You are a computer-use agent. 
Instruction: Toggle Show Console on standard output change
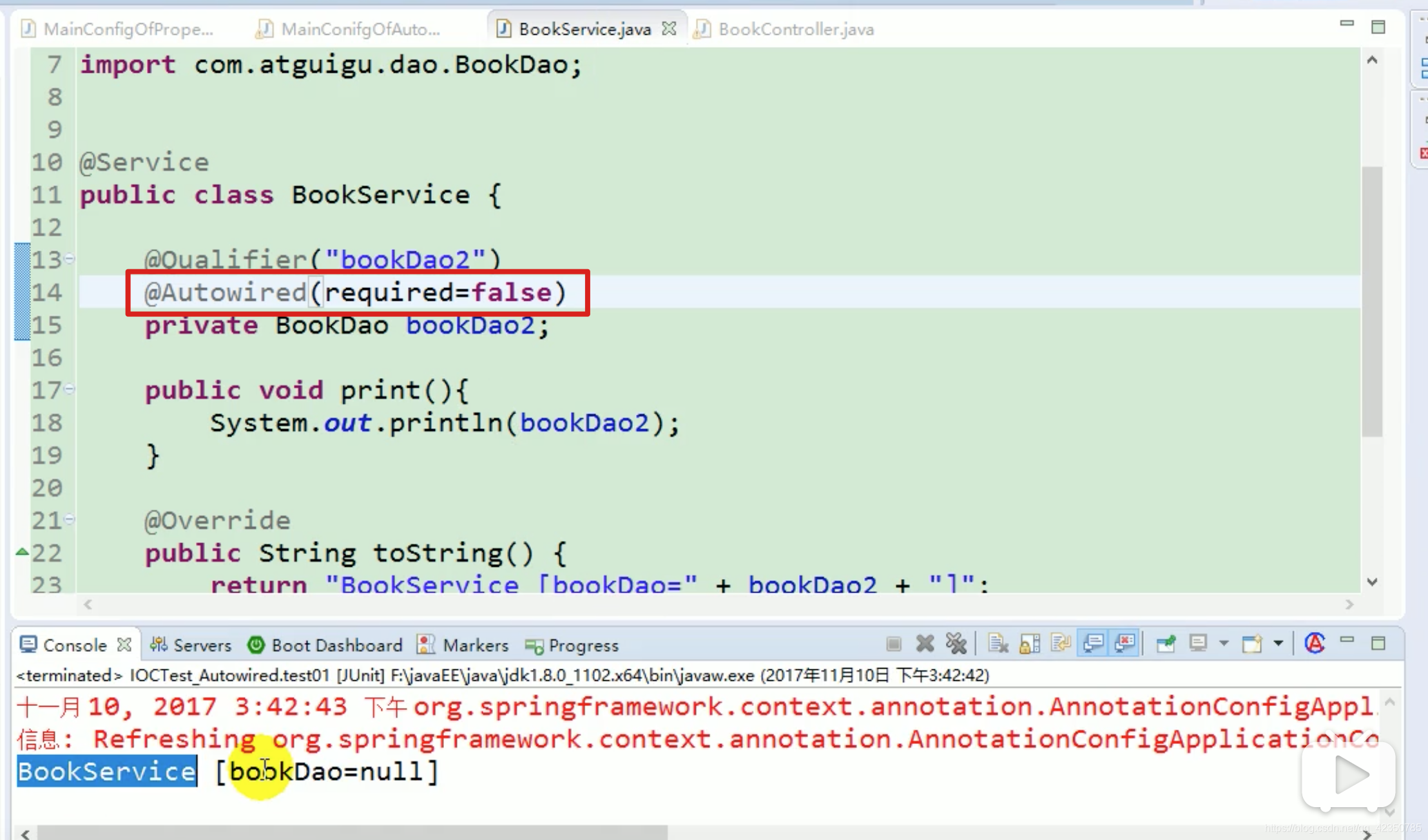(1094, 644)
